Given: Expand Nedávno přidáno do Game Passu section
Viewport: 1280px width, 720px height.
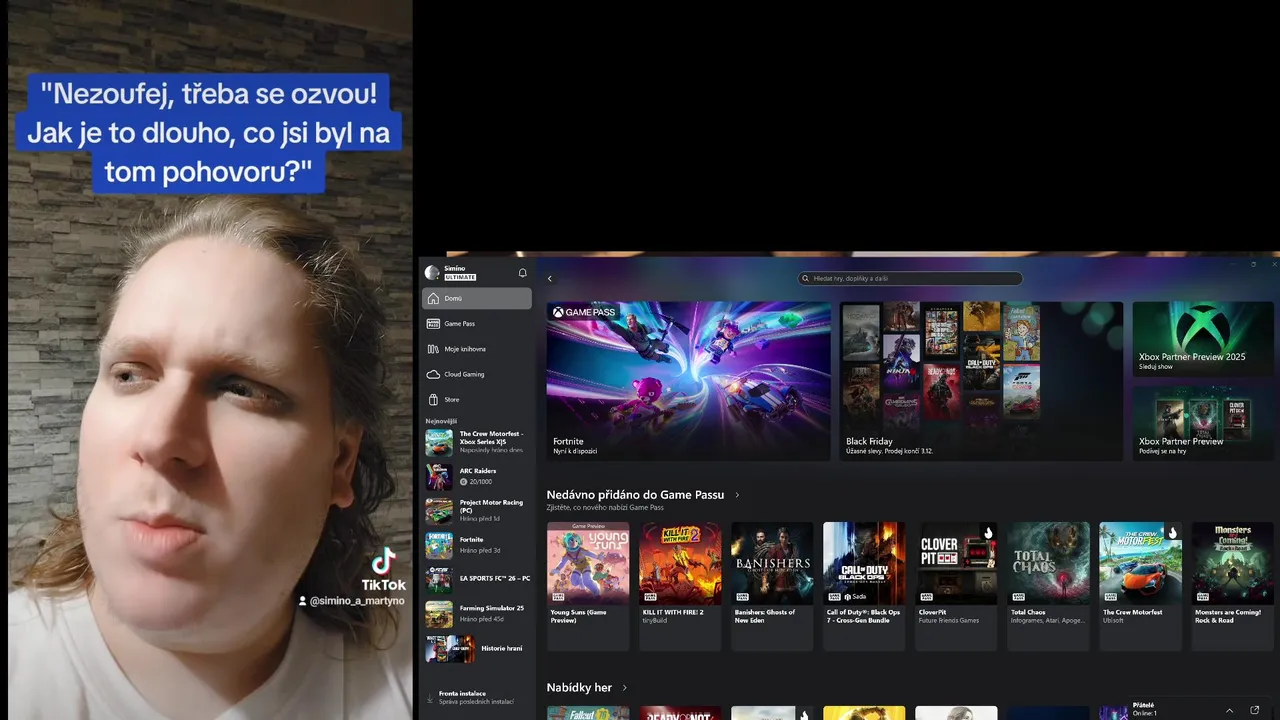Looking at the screenshot, I should (737, 495).
